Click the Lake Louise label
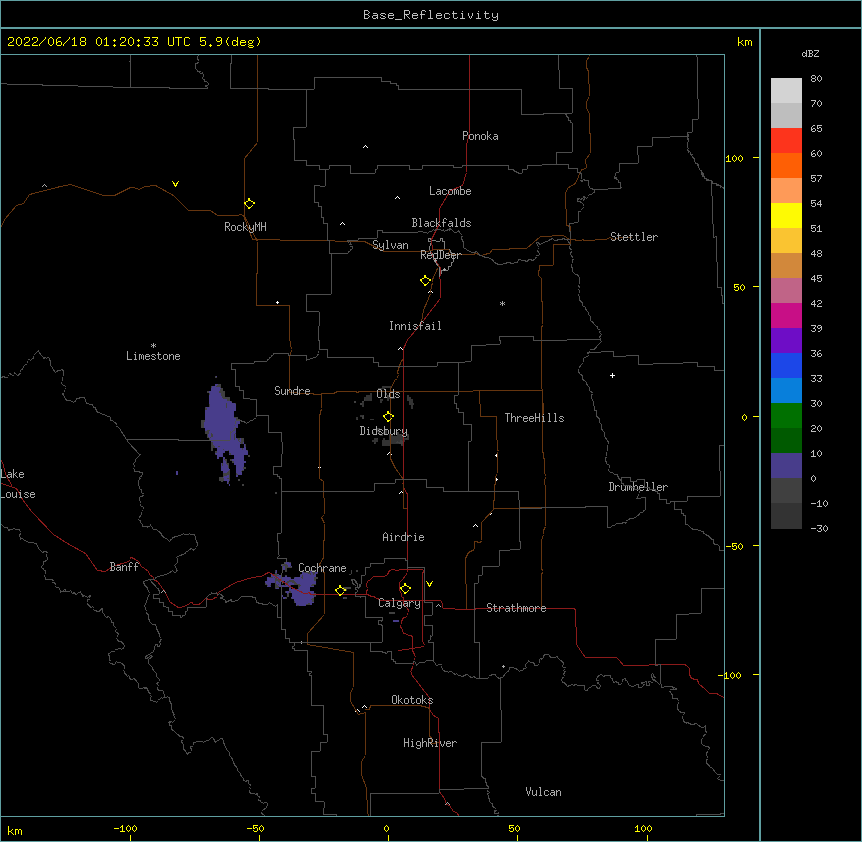862x842 pixels. click(x=18, y=484)
